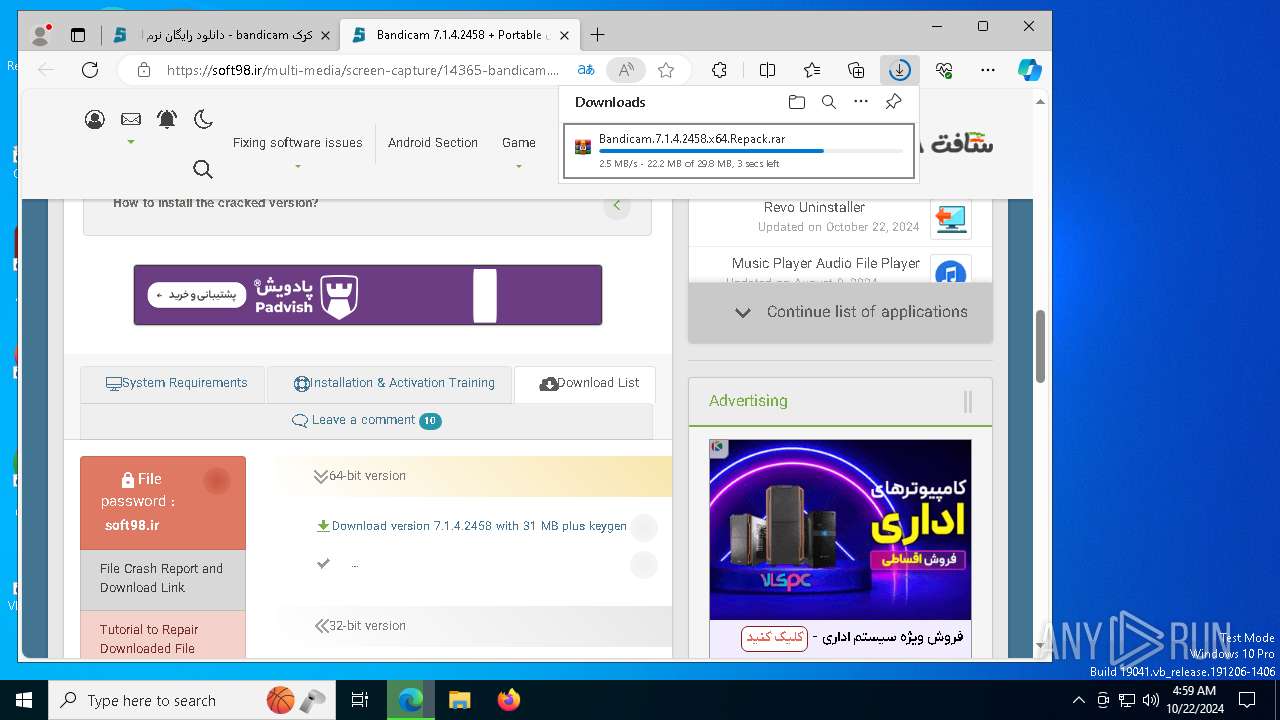
Task: Open the Copilot sidebar icon
Action: [1030, 70]
